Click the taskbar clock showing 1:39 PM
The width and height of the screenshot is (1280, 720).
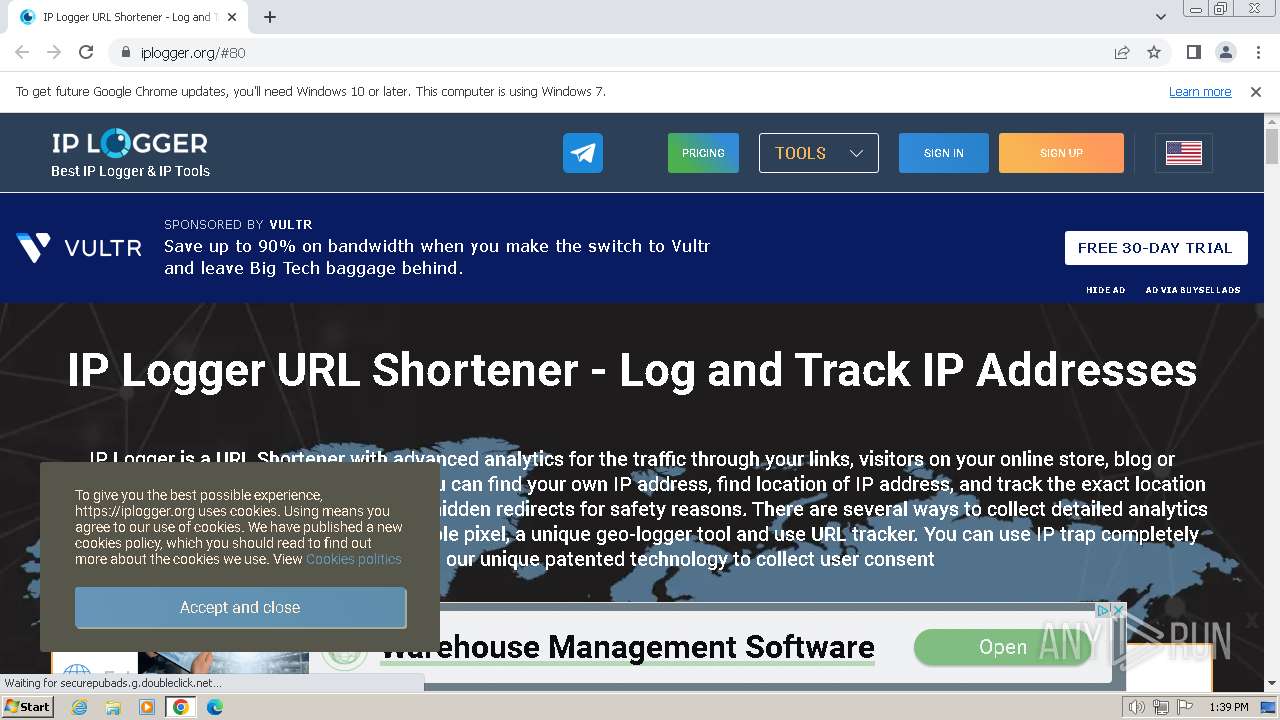pos(1229,707)
